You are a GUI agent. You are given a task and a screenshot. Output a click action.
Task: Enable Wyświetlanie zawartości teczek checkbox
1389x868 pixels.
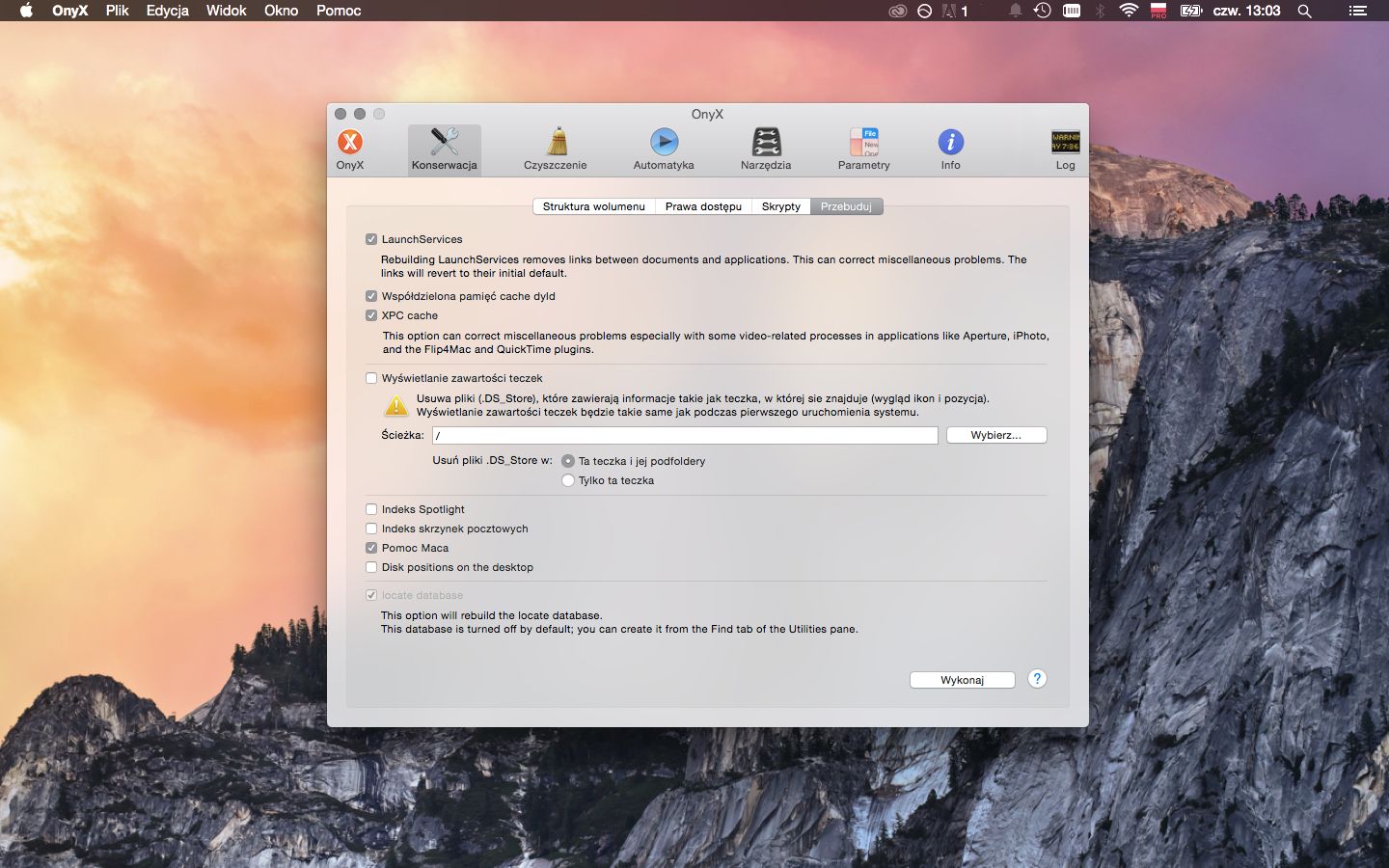371,378
